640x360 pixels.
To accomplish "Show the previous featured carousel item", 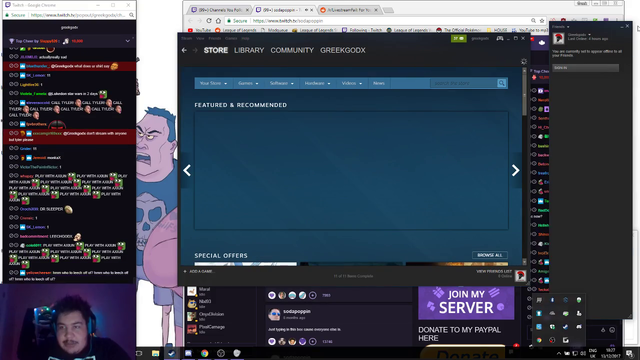I will point(187,170).
